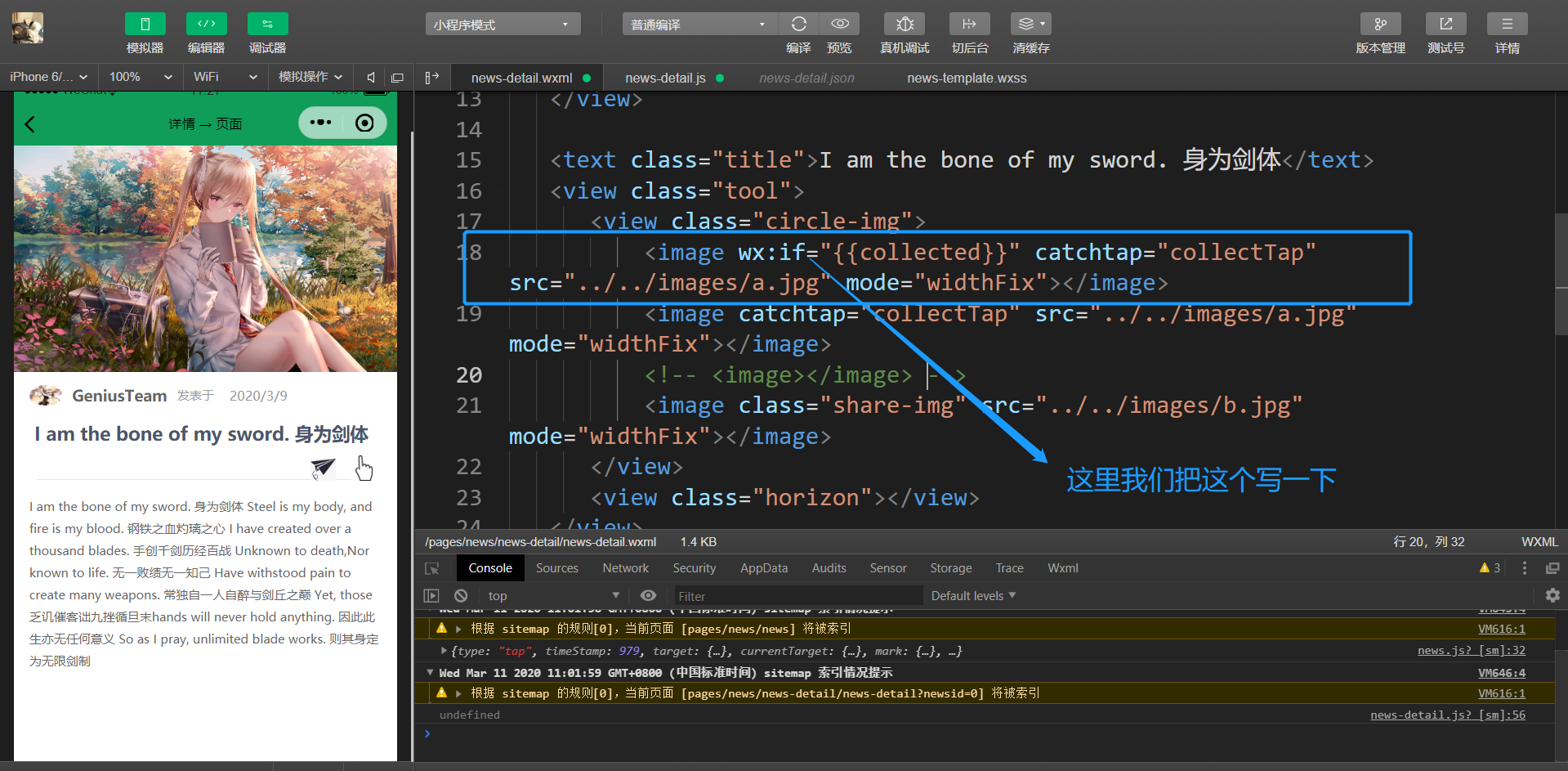Open the Security tab

point(695,568)
